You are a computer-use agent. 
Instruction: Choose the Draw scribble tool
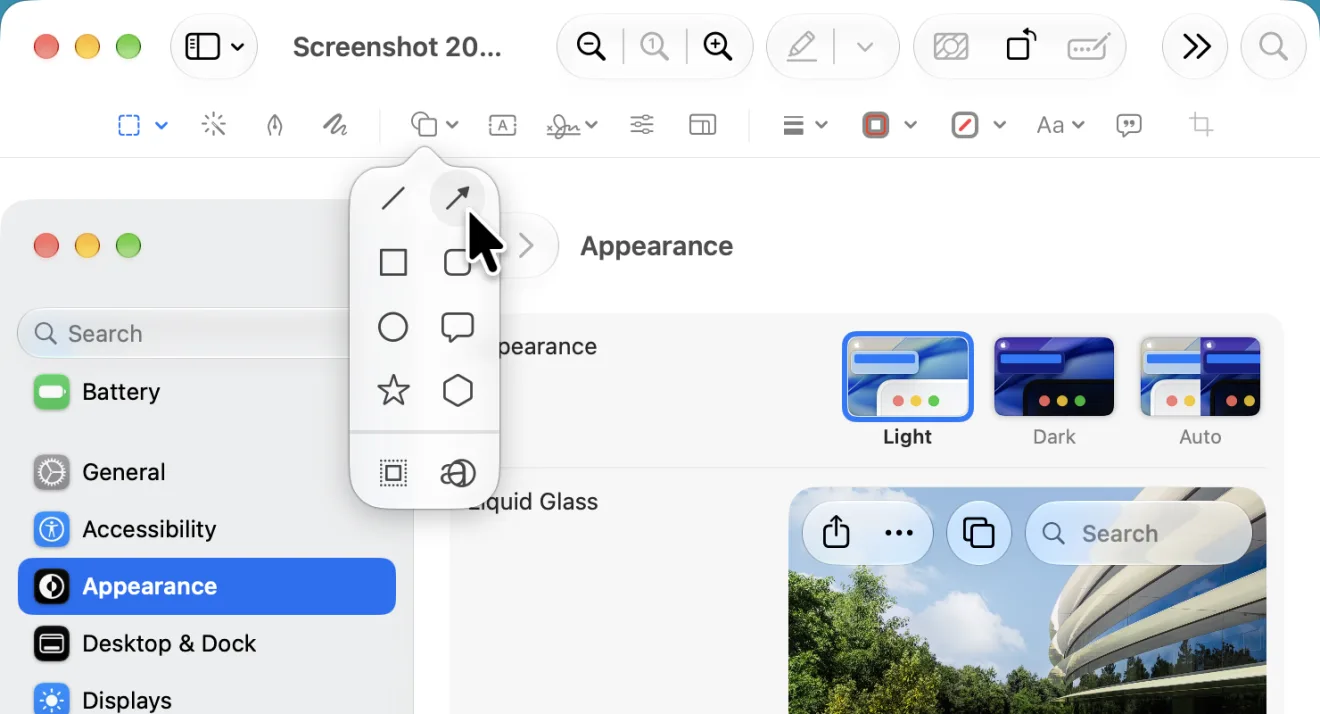tap(335, 125)
